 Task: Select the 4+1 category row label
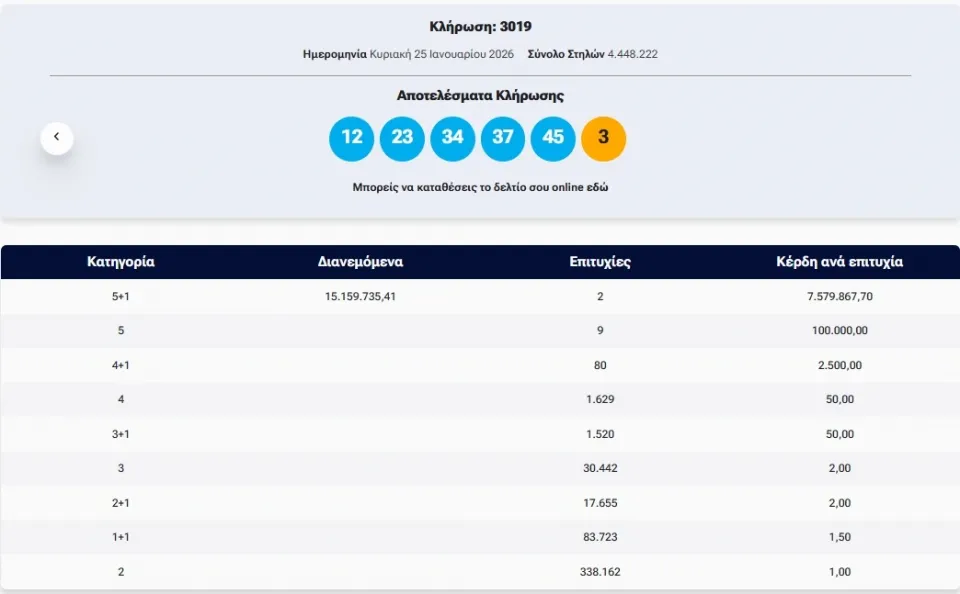pyautogui.click(x=121, y=365)
